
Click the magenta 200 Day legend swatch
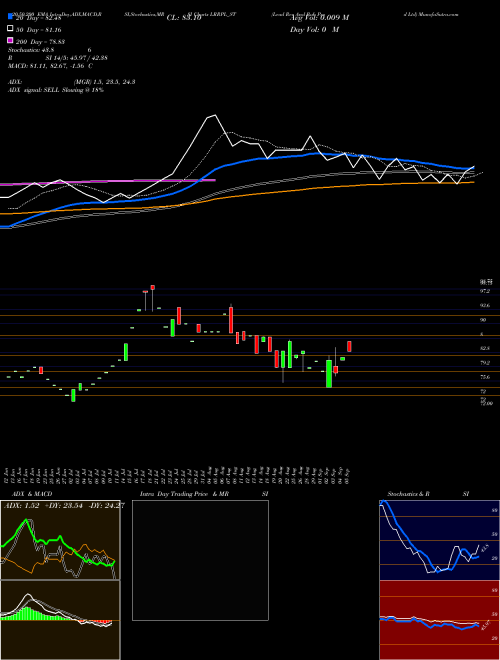10,40
